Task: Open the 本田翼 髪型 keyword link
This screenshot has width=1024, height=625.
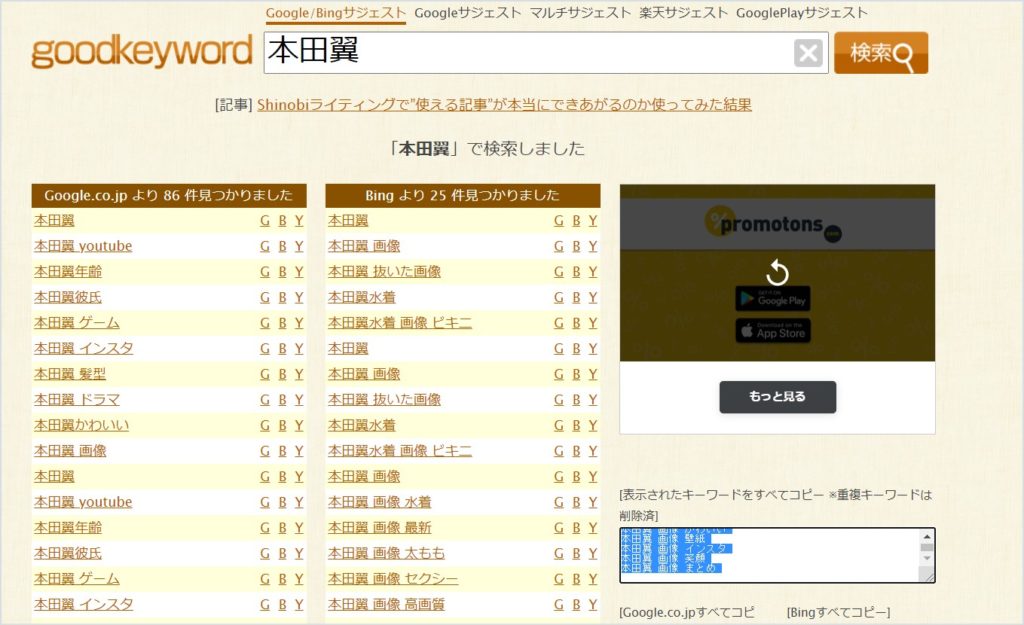Action: click(x=70, y=374)
